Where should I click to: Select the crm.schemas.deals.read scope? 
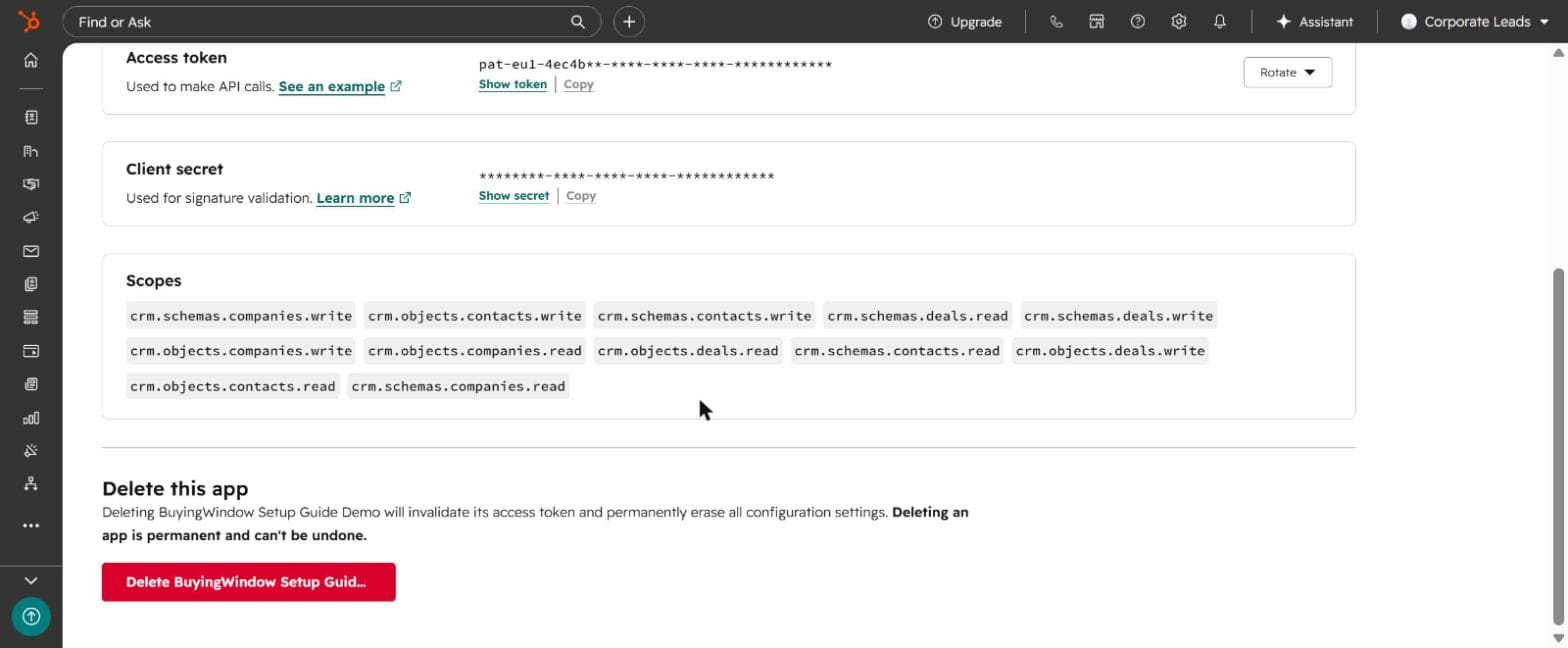tap(917, 316)
